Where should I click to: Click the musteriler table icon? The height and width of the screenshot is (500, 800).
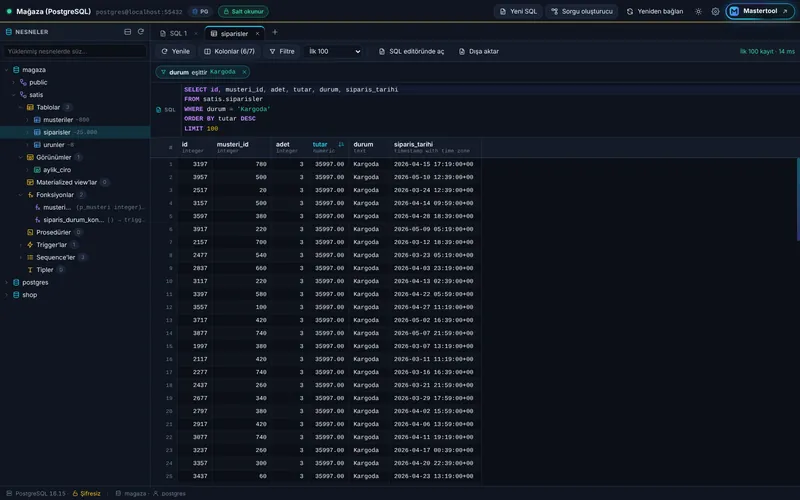coord(37,120)
